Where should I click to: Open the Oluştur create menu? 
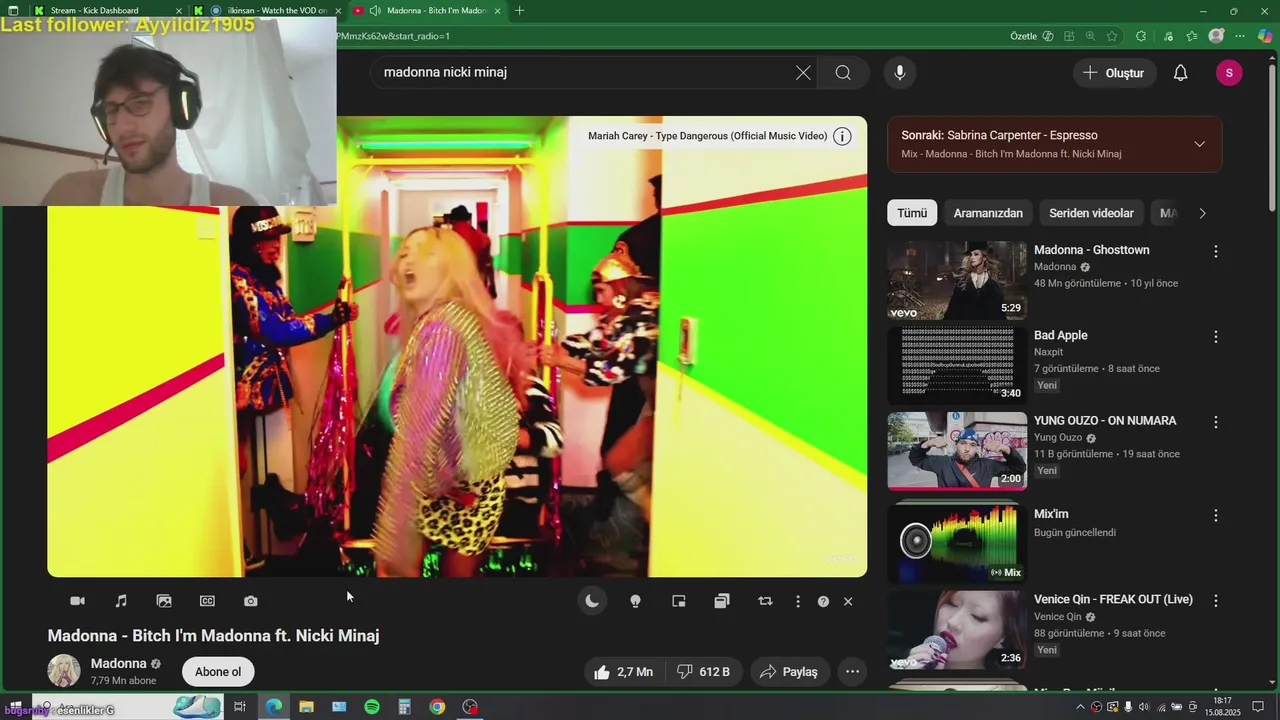click(1114, 73)
